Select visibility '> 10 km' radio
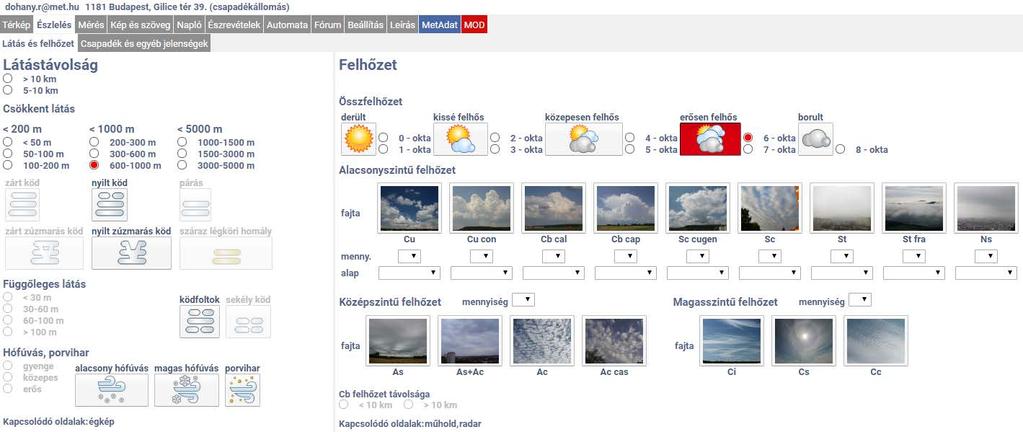This screenshot has height=432, width=1023. pos(8,78)
